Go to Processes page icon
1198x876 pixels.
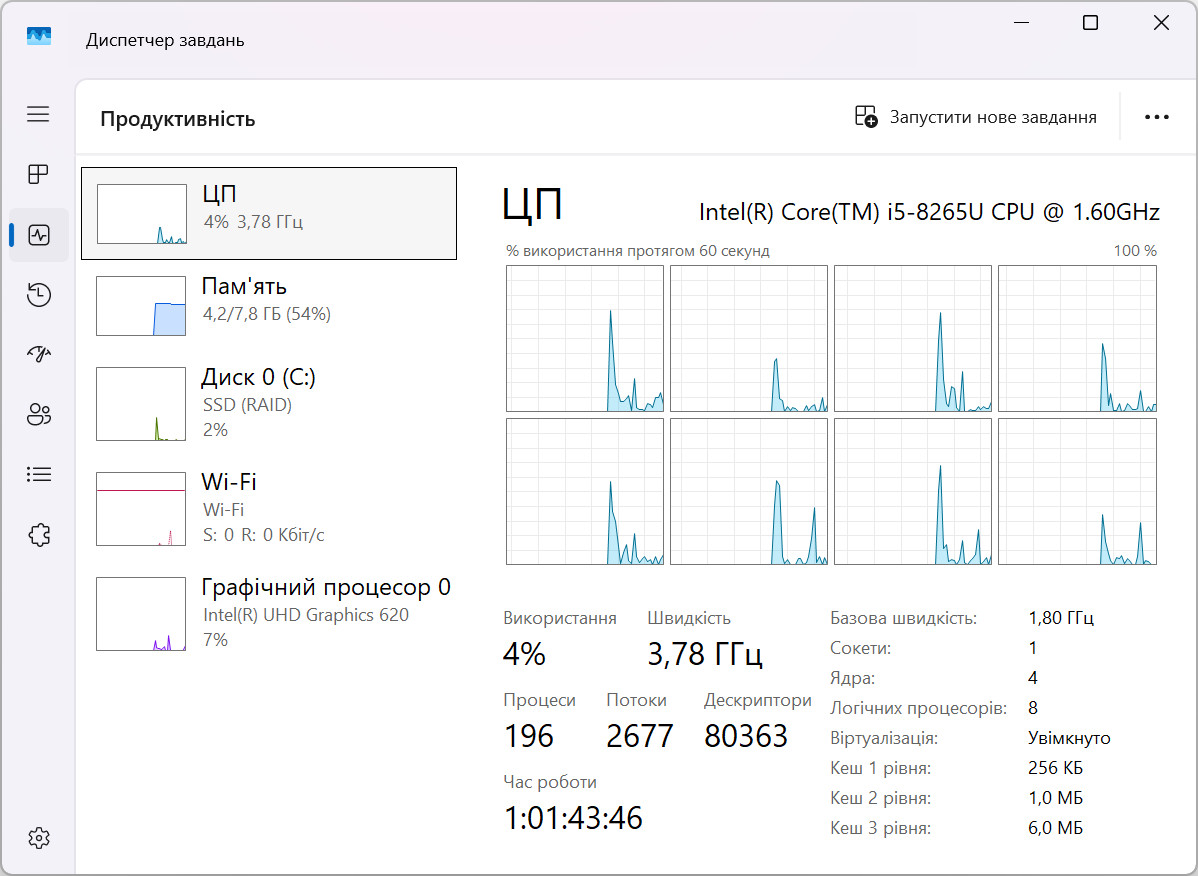pyautogui.click(x=38, y=174)
